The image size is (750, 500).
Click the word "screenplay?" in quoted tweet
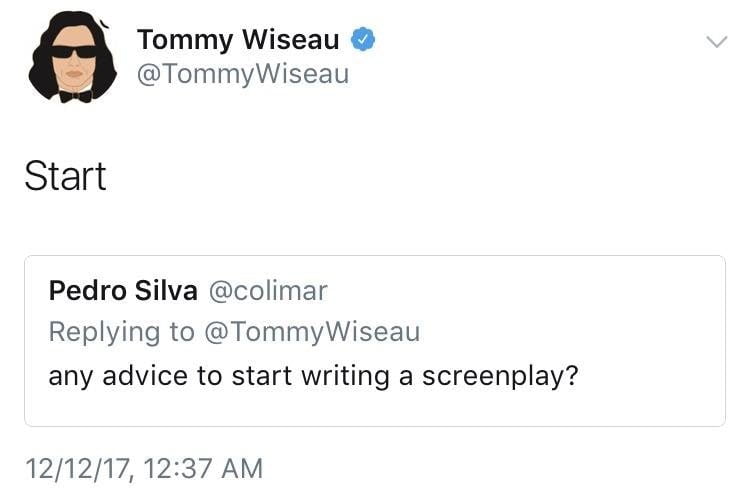point(500,378)
